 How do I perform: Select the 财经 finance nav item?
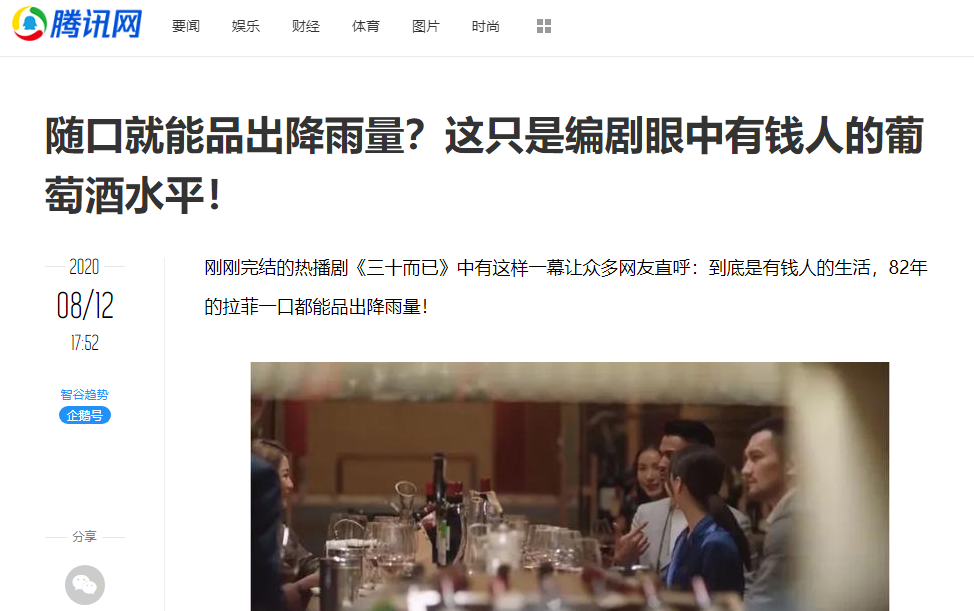(306, 26)
